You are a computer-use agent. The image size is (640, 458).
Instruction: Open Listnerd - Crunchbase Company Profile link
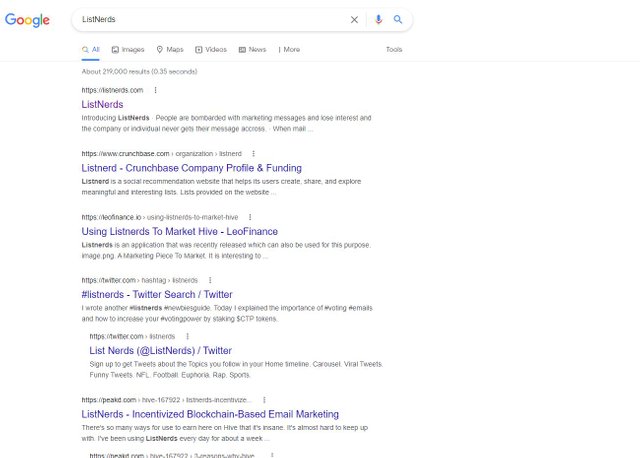point(191,168)
